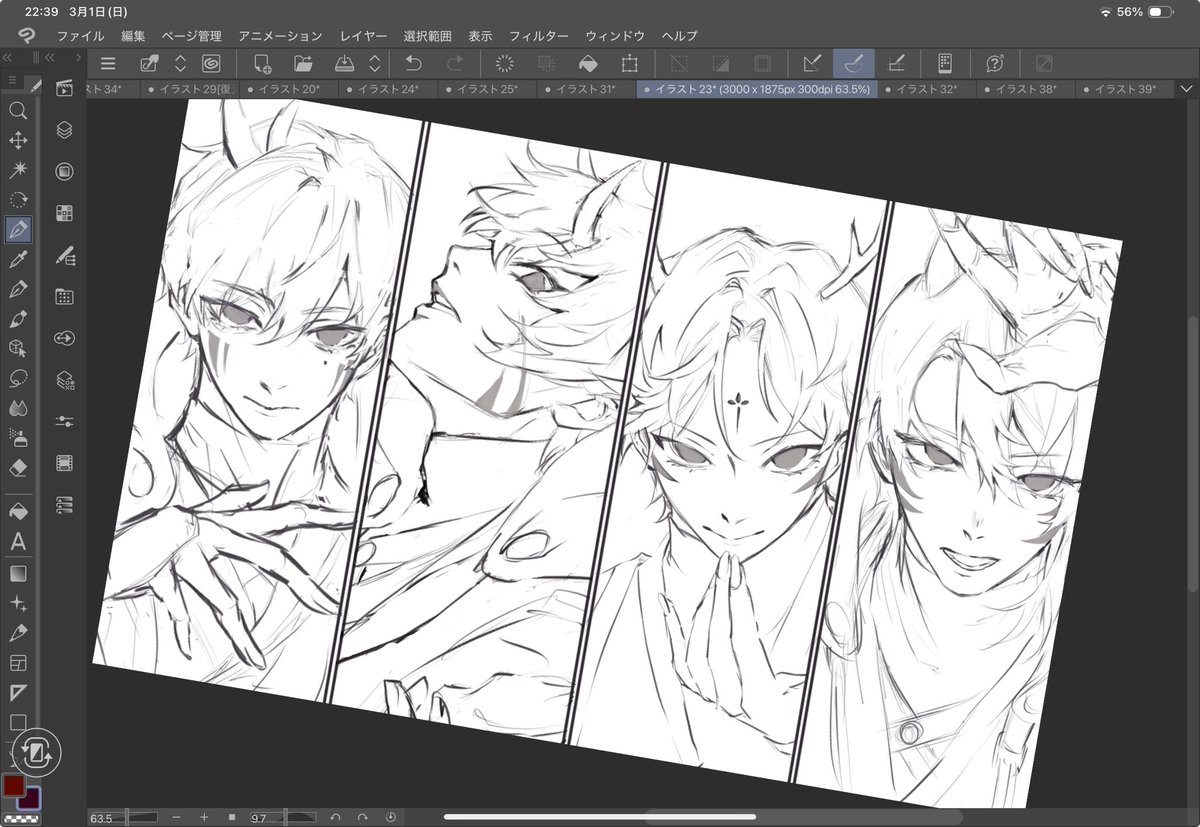Open the smartphone connection icon
This screenshot has height=827, width=1200.
(945, 64)
